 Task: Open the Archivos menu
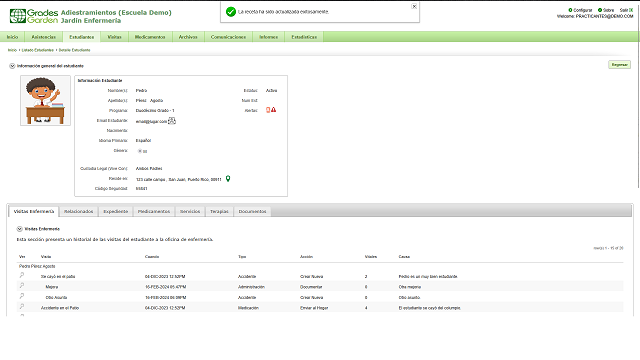pyautogui.click(x=188, y=37)
